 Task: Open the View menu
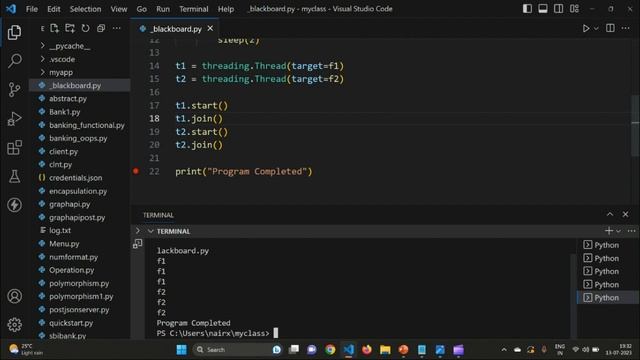click(x=119, y=9)
